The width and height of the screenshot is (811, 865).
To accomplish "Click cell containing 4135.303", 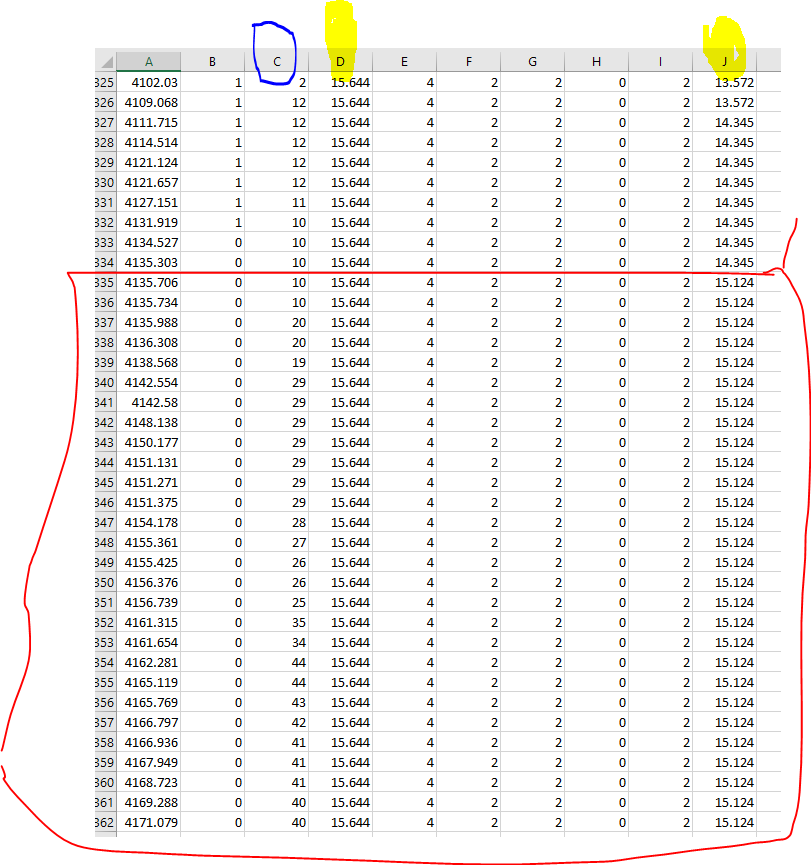I will (148, 263).
